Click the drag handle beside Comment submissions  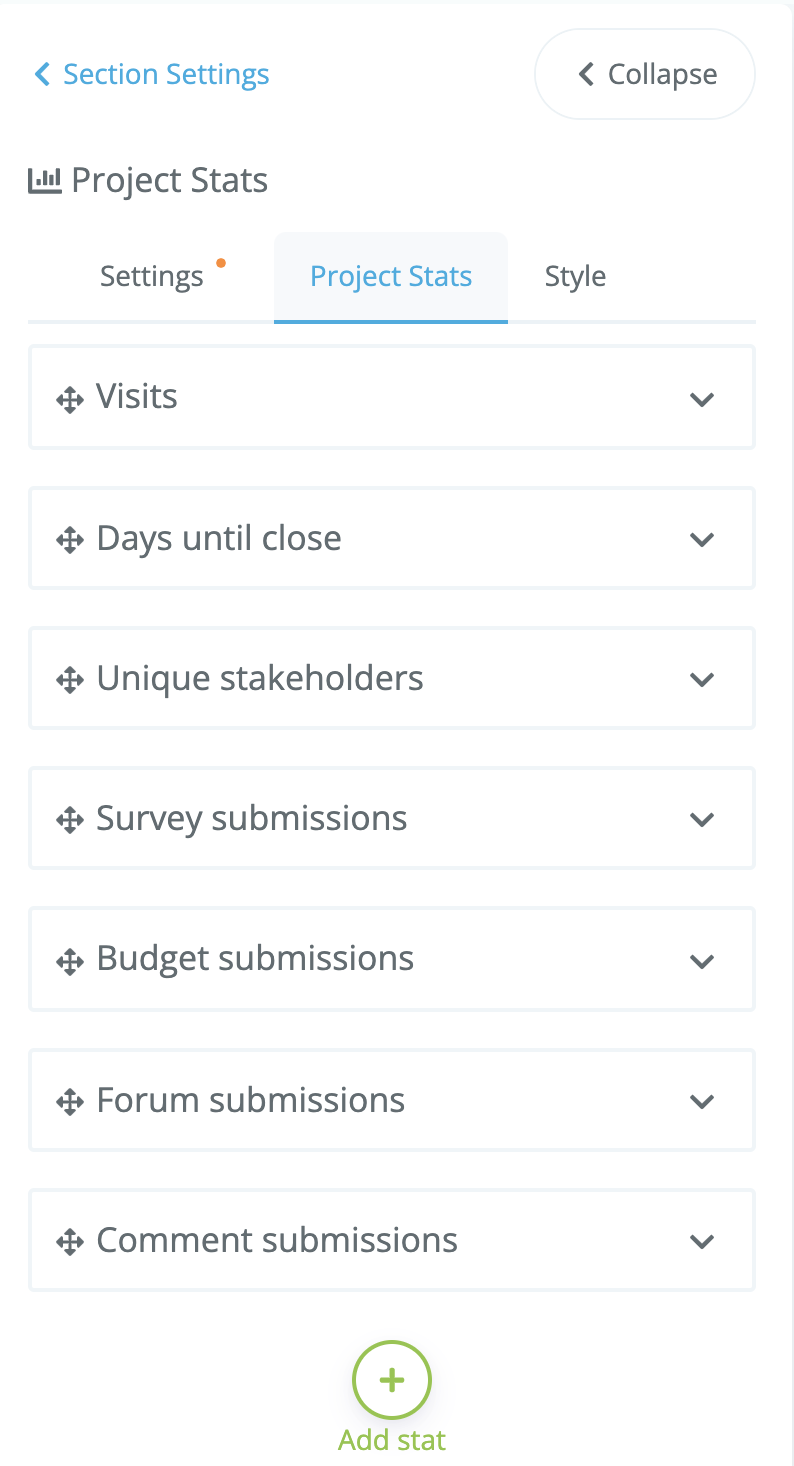coord(69,1243)
